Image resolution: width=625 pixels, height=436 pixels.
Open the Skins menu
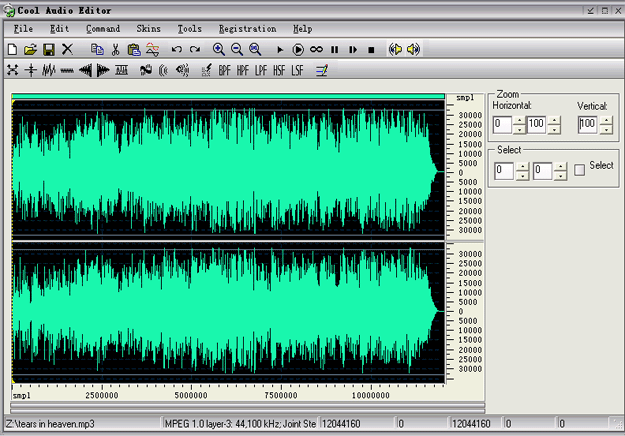pos(148,29)
